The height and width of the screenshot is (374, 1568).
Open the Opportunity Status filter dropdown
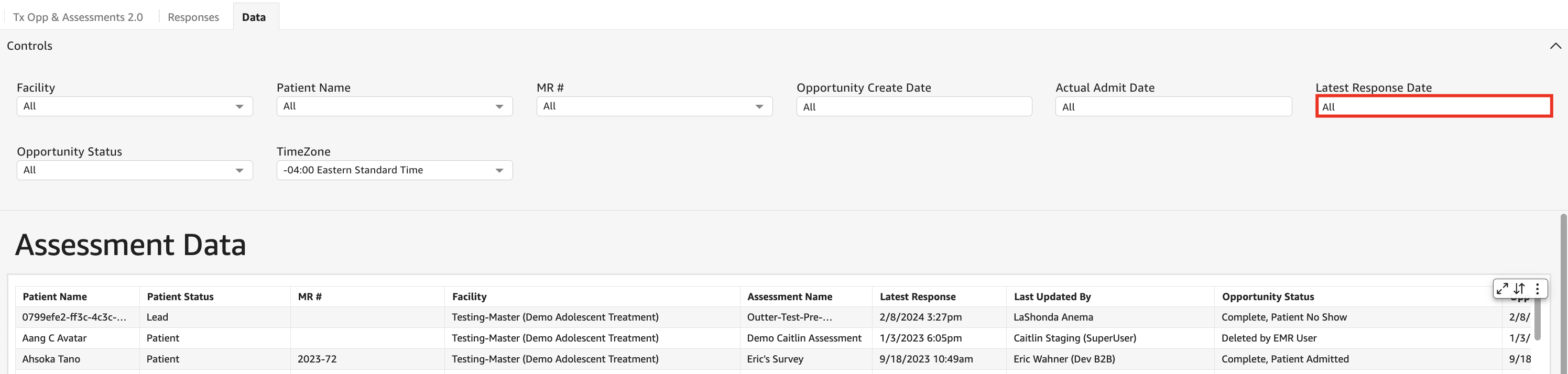[x=135, y=170]
